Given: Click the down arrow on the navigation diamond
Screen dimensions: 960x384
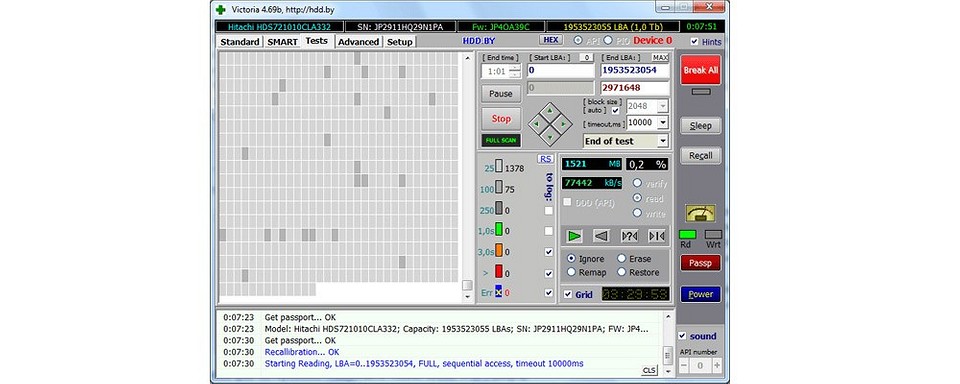Looking at the screenshot, I should 550,136.
